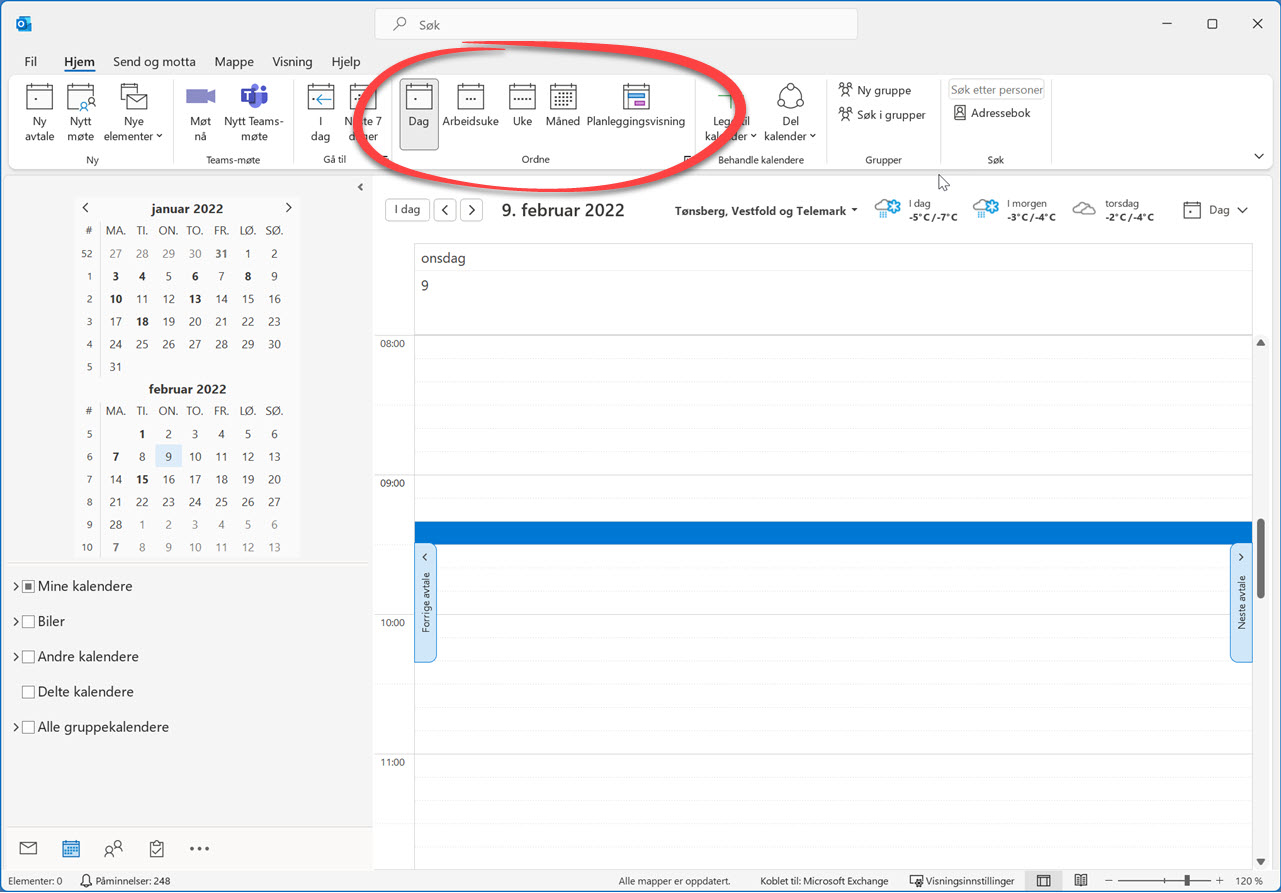Open Mail from bottom navigation

[x=28, y=848]
